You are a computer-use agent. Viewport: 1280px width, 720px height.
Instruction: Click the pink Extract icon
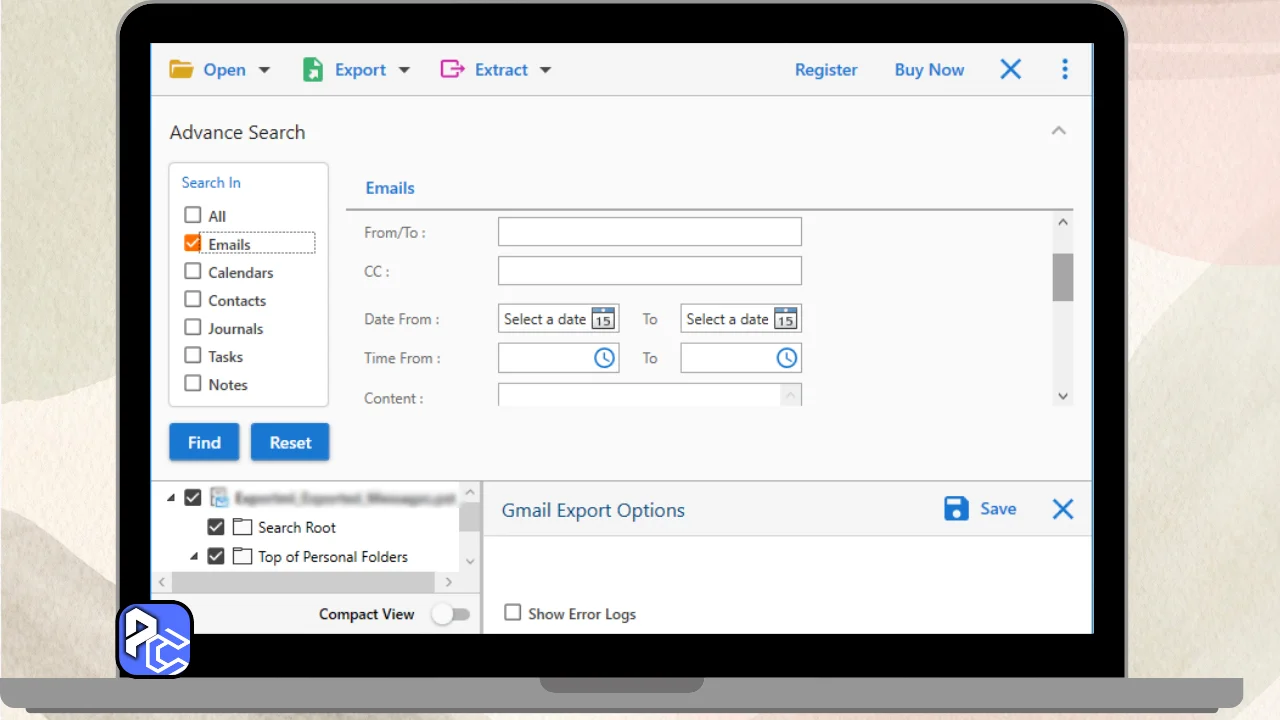click(452, 69)
